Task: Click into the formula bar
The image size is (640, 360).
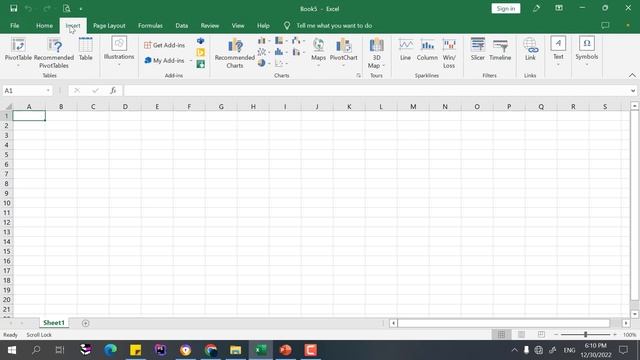Action: click(376, 91)
